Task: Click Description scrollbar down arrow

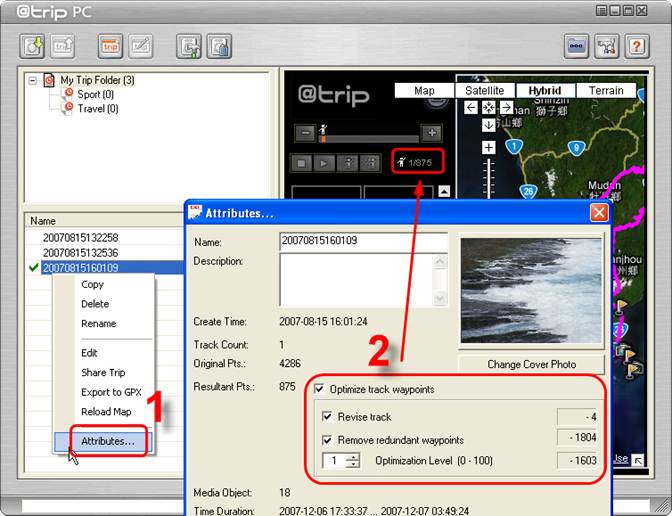Action: (440, 299)
